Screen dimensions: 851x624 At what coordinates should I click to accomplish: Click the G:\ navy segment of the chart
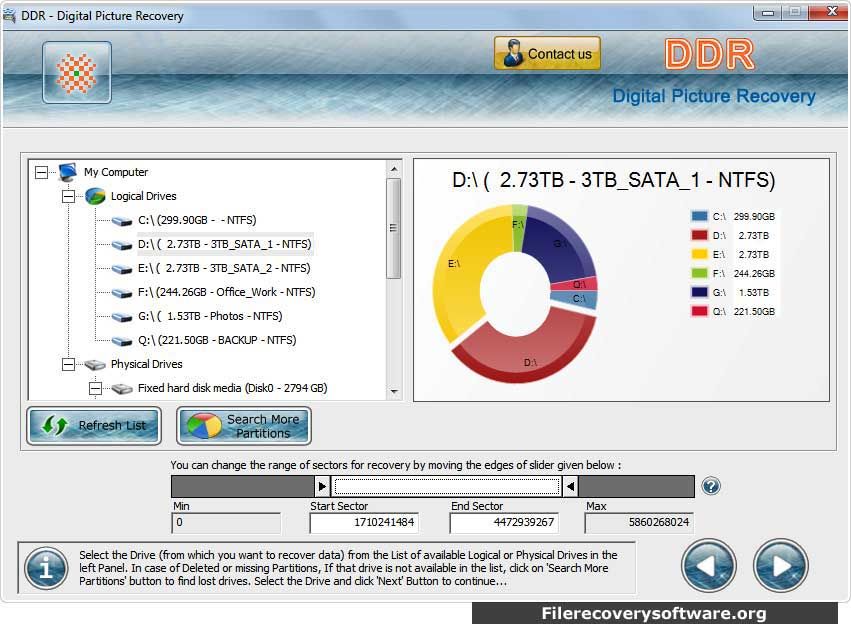pos(559,247)
